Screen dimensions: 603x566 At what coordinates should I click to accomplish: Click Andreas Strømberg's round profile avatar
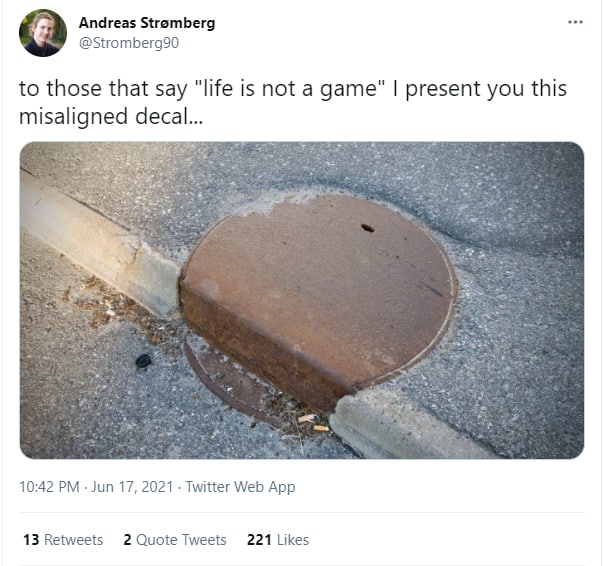[43, 33]
